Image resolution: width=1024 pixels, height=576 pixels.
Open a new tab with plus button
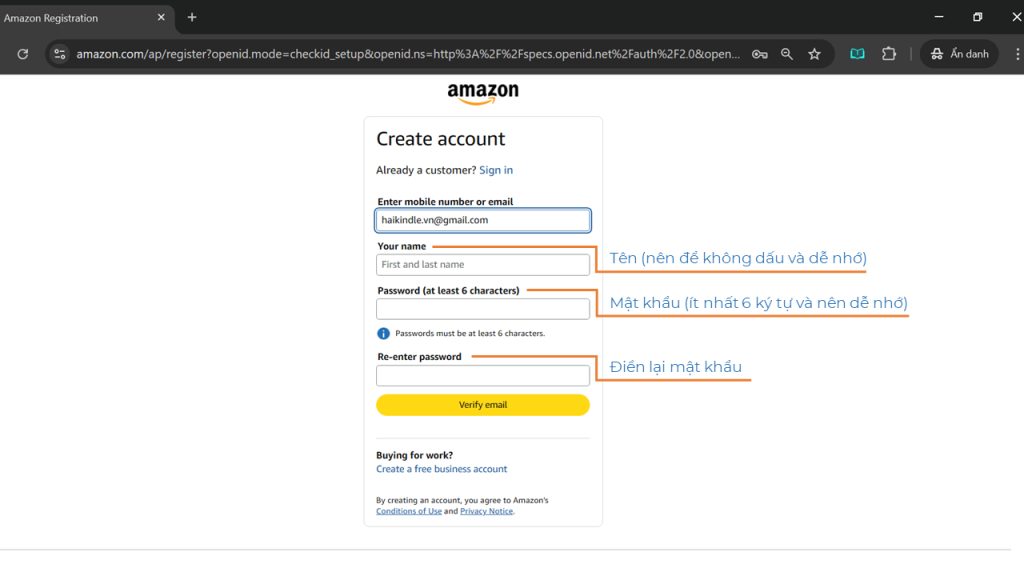click(192, 18)
